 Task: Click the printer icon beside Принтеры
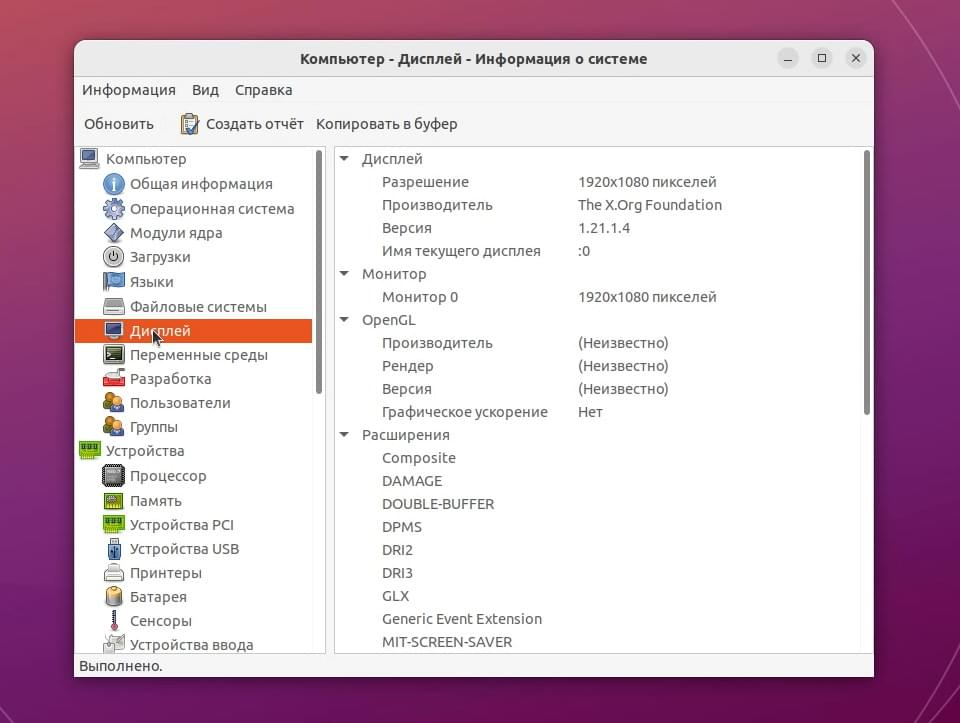(114, 573)
